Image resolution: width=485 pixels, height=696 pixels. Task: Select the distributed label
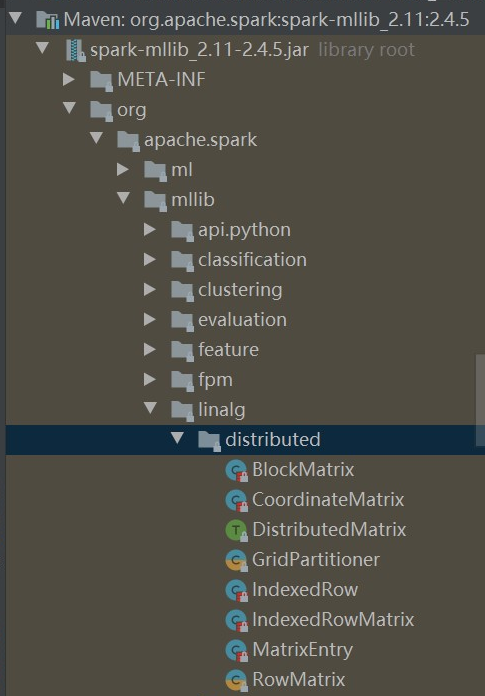pyautogui.click(x=273, y=439)
